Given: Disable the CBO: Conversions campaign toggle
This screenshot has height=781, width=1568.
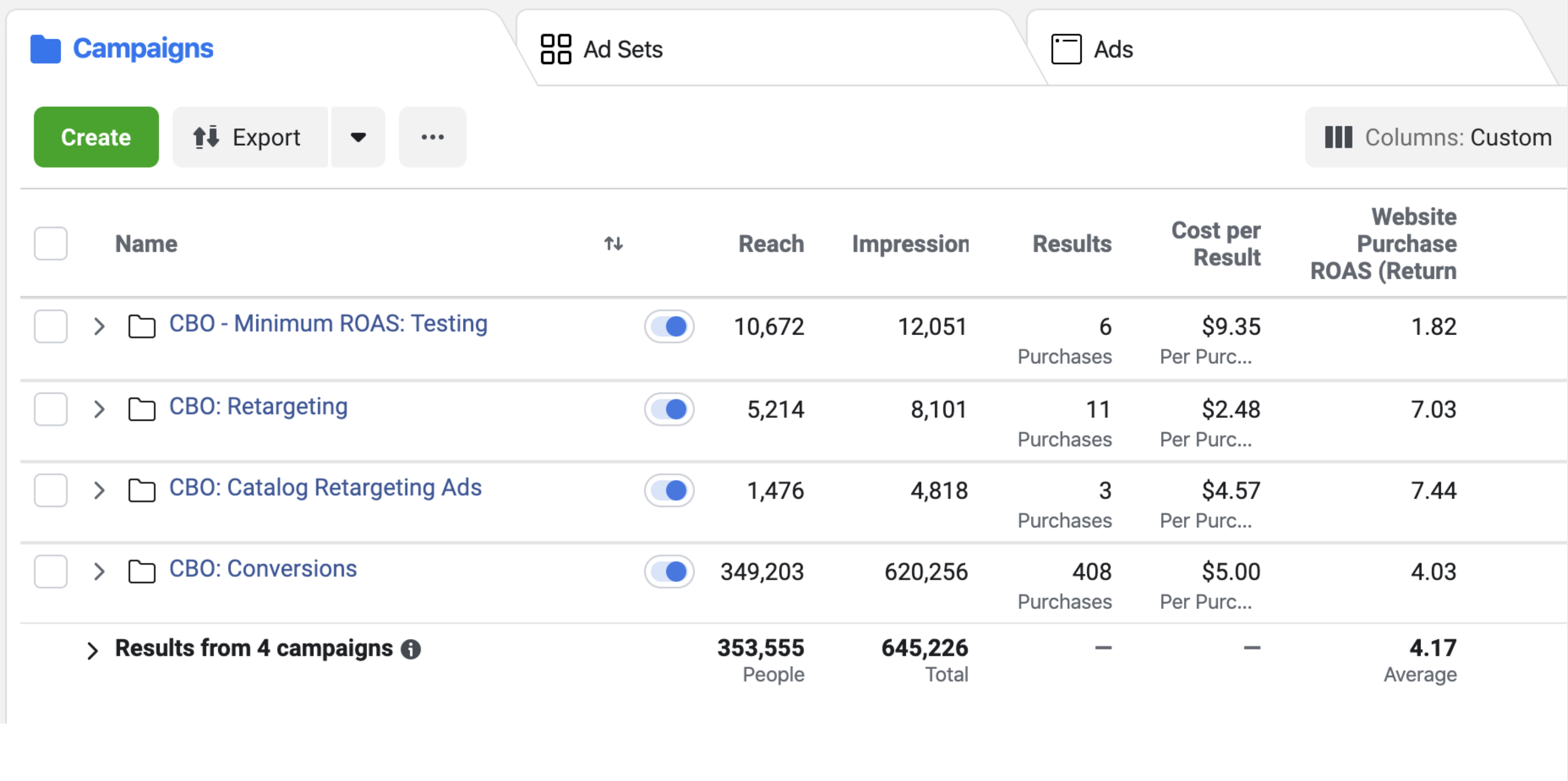Looking at the screenshot, I should (669, 572).
